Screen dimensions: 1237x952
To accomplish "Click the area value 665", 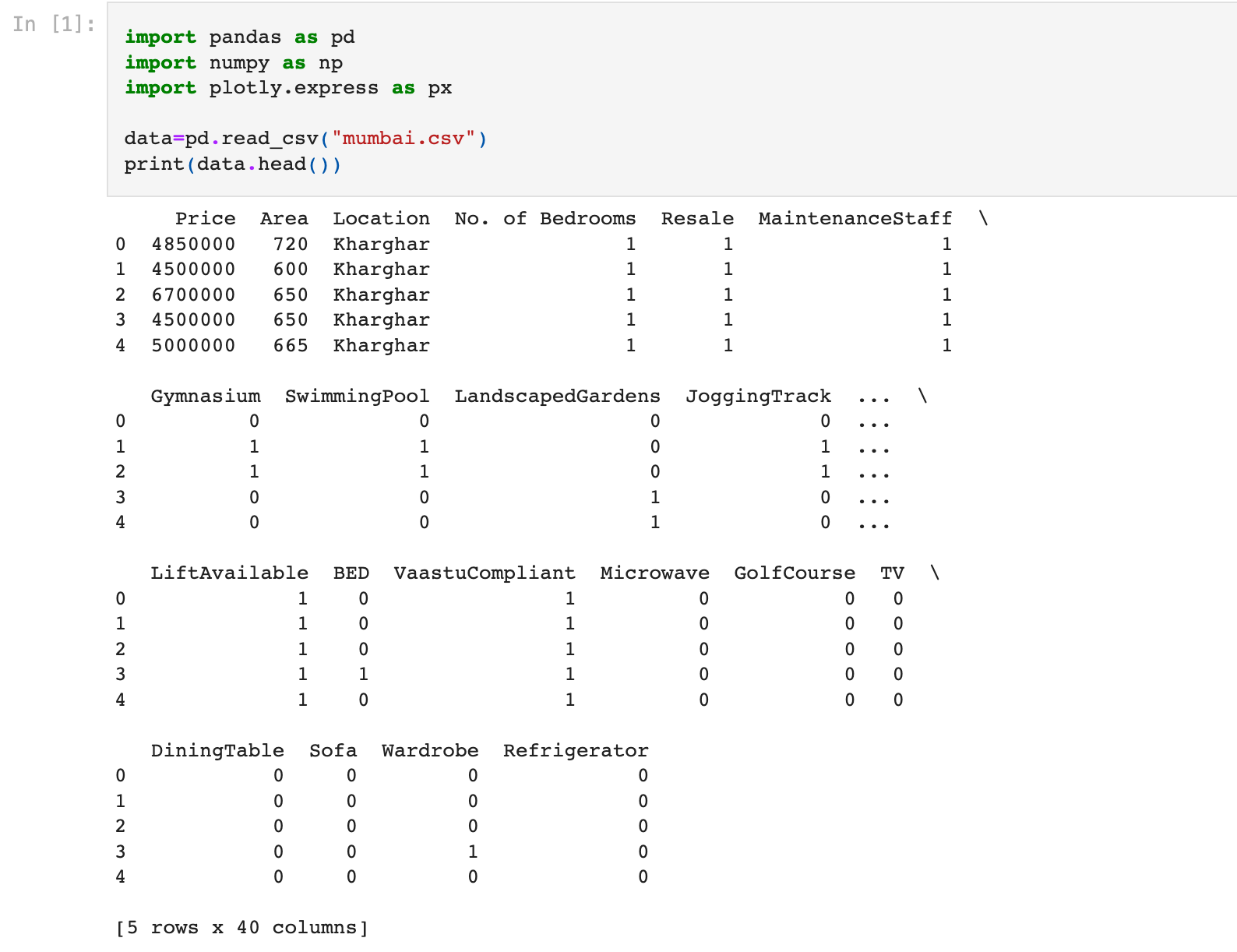I will pyautogui.click(x=291, y=346).
